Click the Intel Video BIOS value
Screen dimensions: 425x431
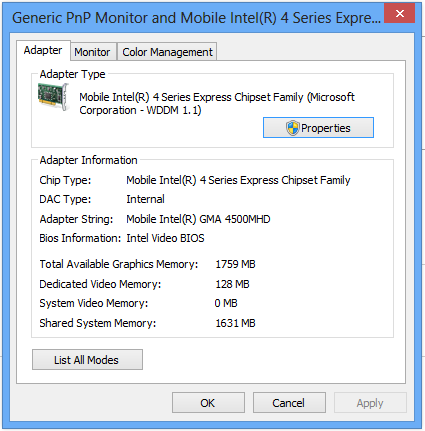pos(165,238)
